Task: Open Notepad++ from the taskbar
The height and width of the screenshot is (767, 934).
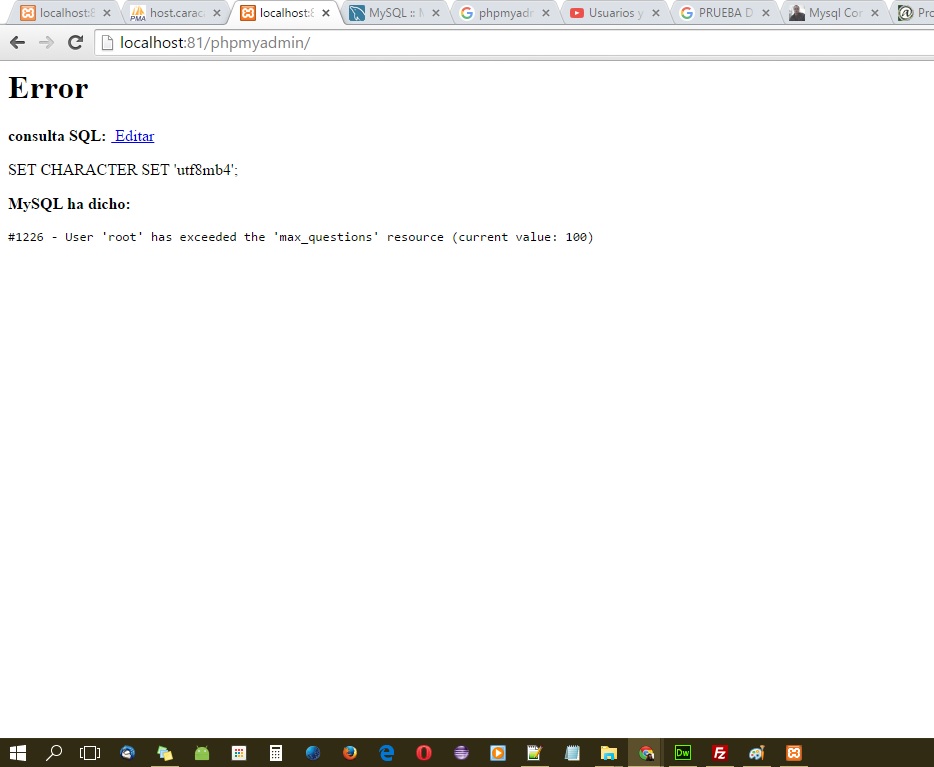Action: point(534,753)
